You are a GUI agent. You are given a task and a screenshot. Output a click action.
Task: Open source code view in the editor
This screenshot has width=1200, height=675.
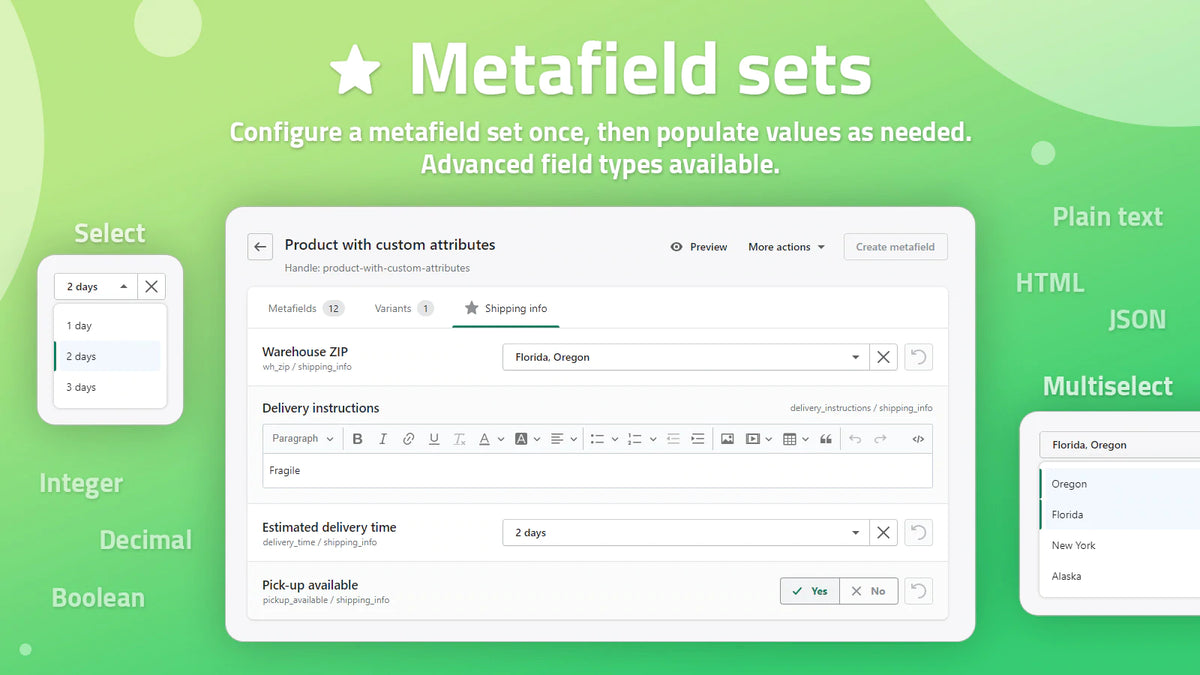(x=918, y=439)
